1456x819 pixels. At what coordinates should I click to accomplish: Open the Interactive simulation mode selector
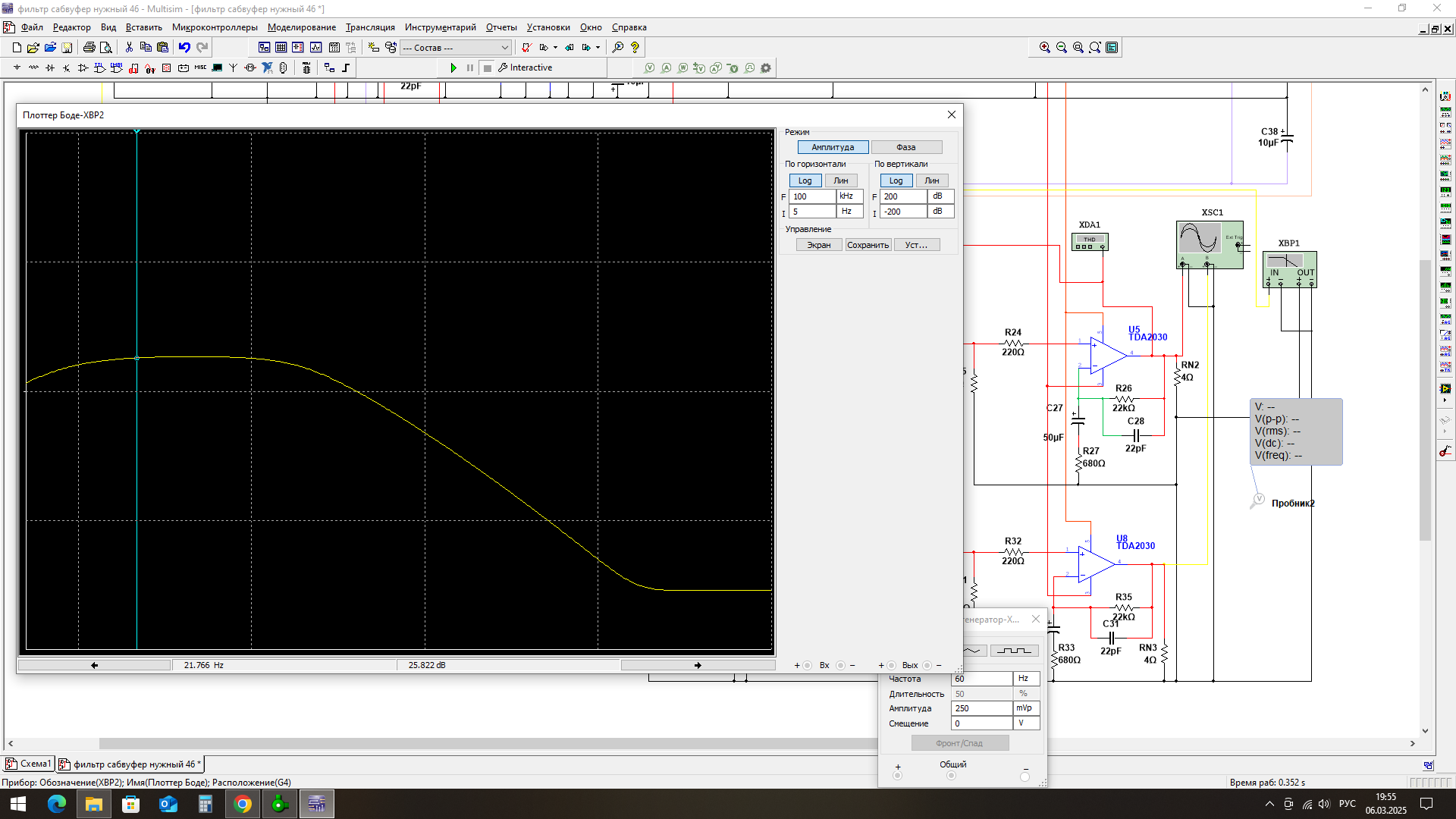point(526,67)
